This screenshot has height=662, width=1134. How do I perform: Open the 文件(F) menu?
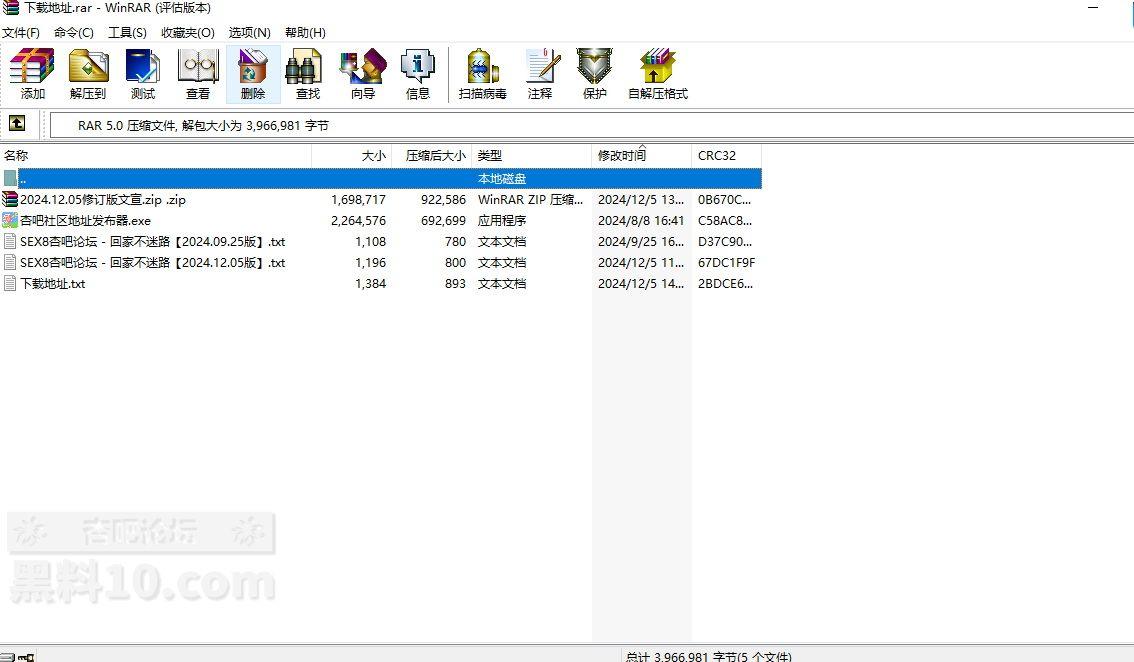point(21,33)
